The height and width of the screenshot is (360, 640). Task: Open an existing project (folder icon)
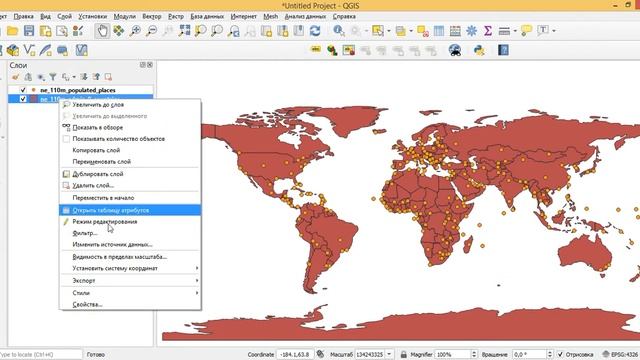pos(13,31)
